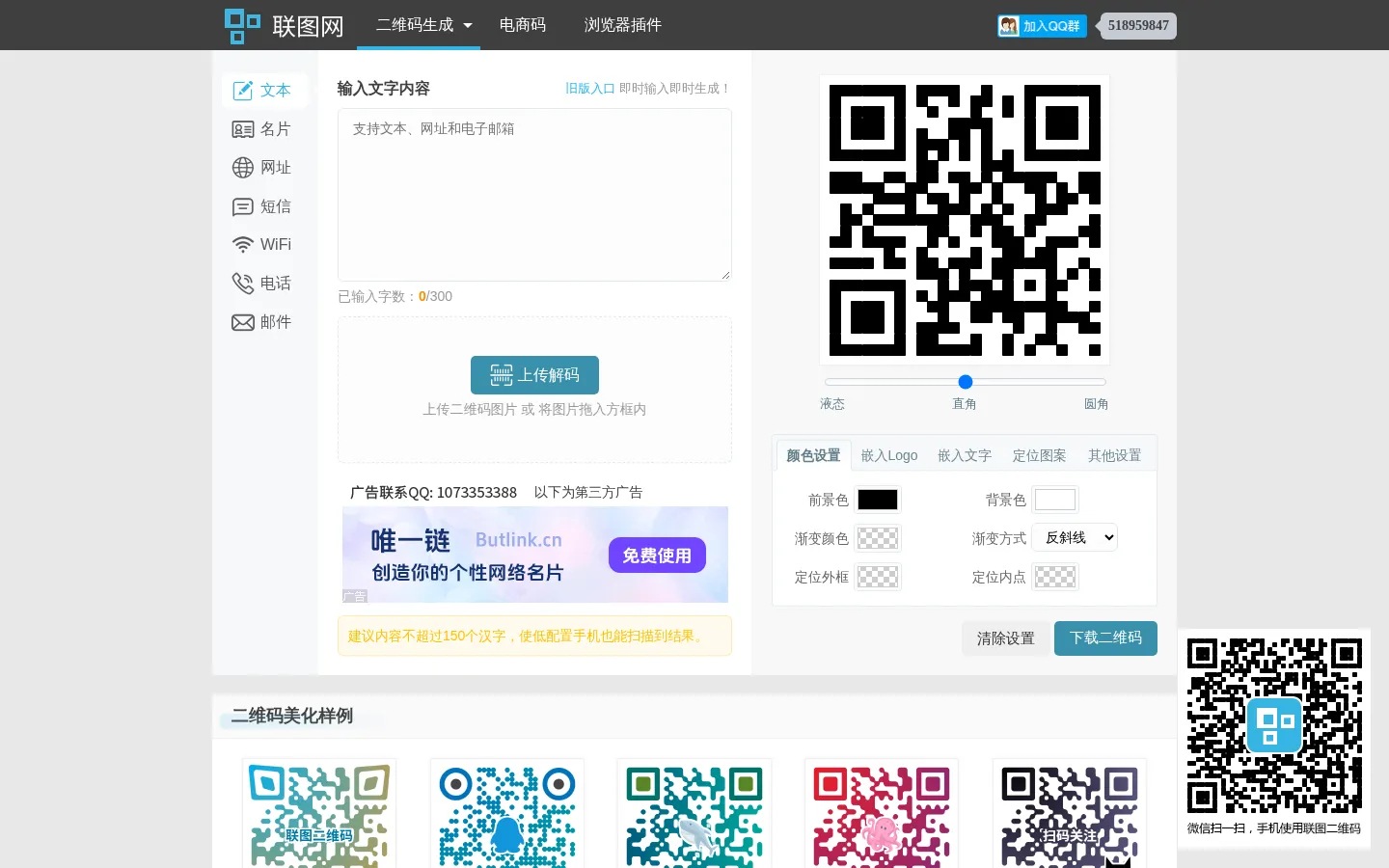
Task: Click the 上传解码 upload button
Action: (x=534, y=375)
